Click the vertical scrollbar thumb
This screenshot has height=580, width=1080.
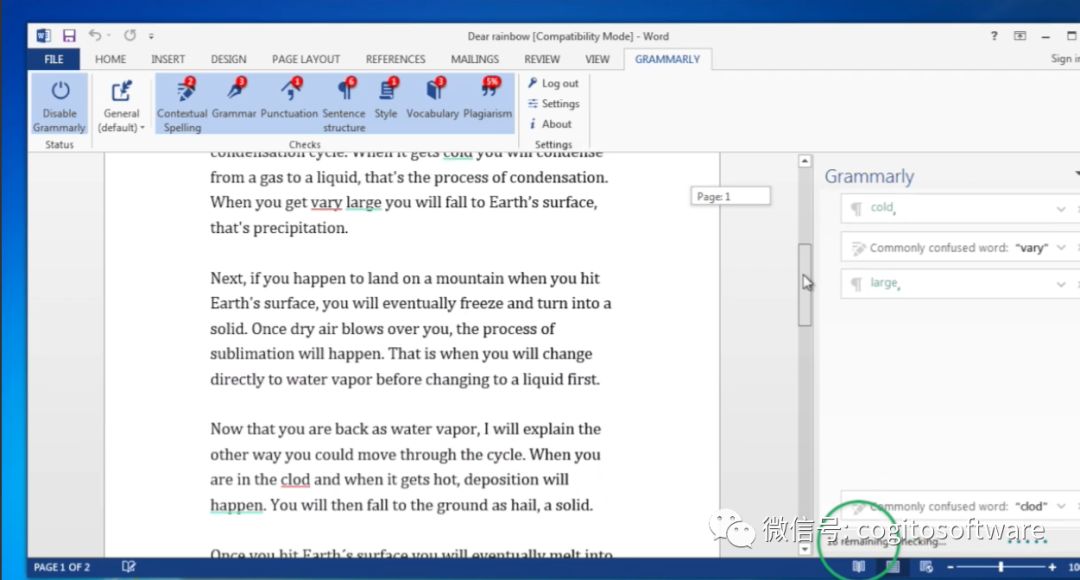pos(804,284)
